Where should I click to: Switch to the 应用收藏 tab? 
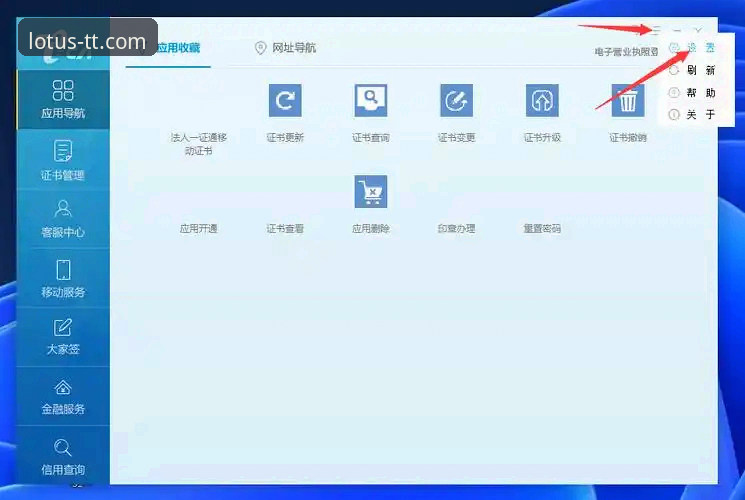click(178, 48)
